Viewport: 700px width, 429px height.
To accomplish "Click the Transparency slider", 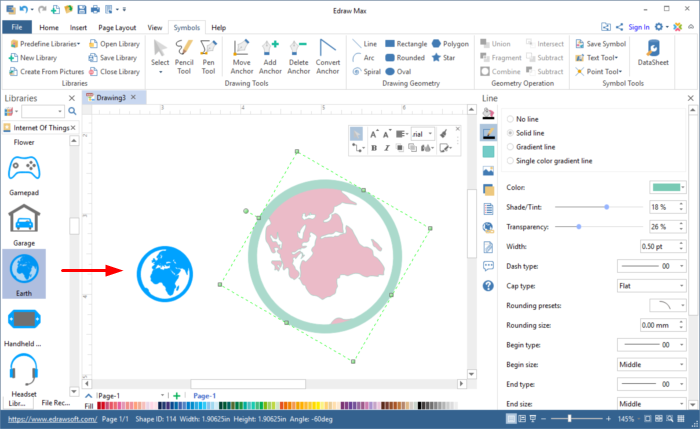I will (580, 226).
